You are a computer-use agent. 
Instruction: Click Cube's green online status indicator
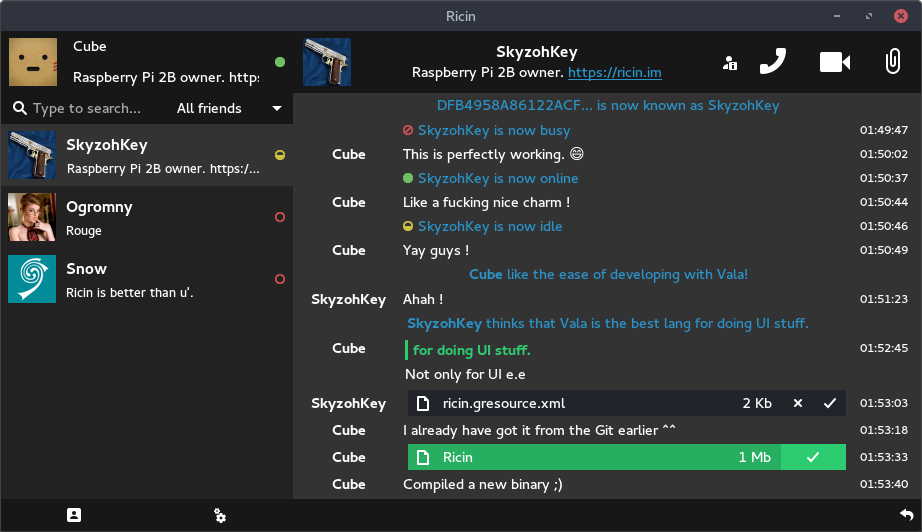click(280, 62)
